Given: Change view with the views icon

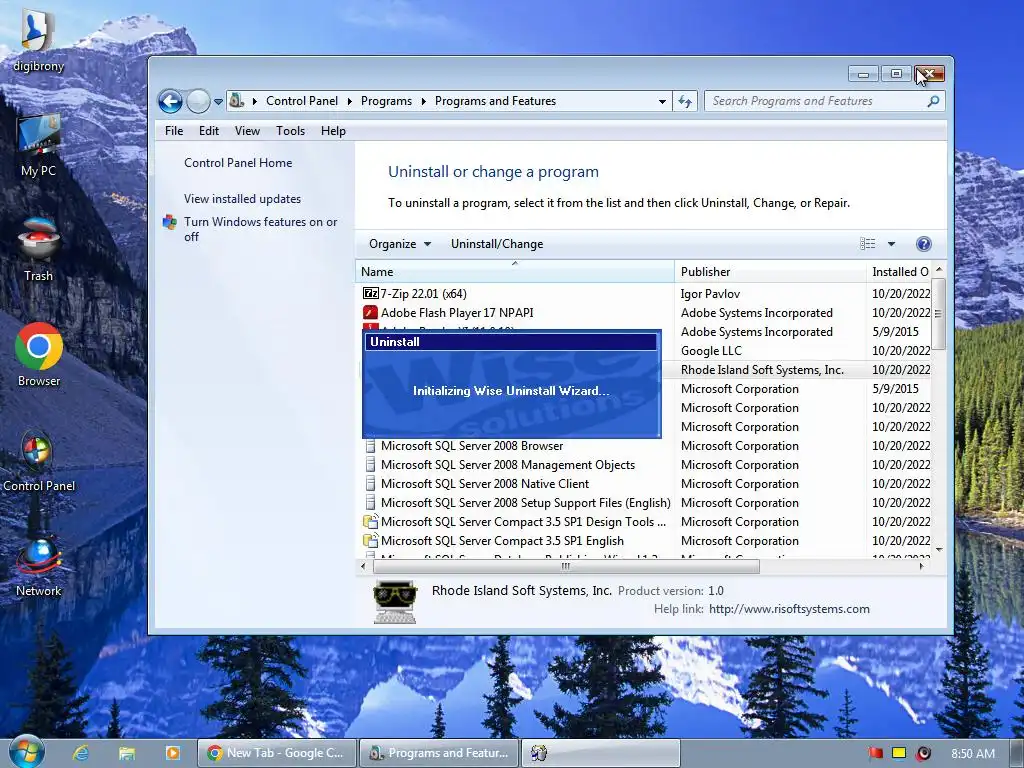Looking at the screenshot, I should pos(868,244).
